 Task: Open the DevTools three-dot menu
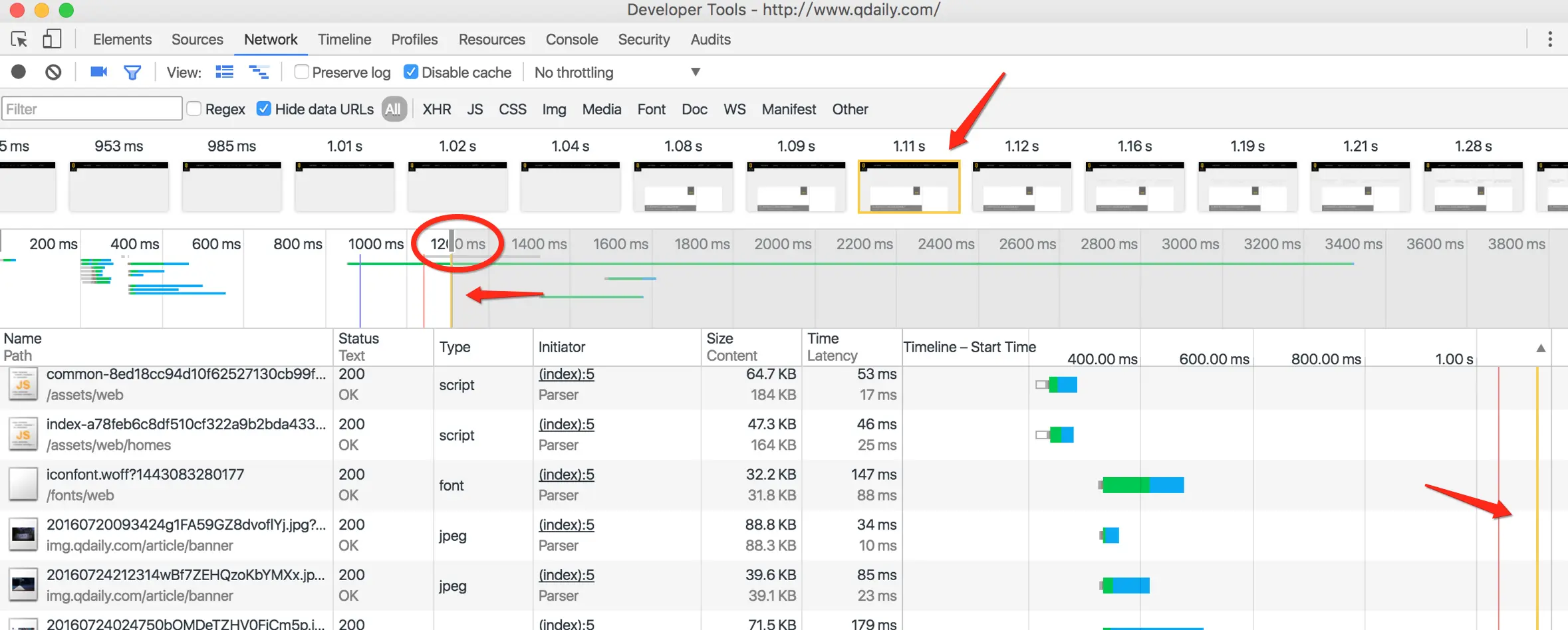click(x=1550, y=39)
